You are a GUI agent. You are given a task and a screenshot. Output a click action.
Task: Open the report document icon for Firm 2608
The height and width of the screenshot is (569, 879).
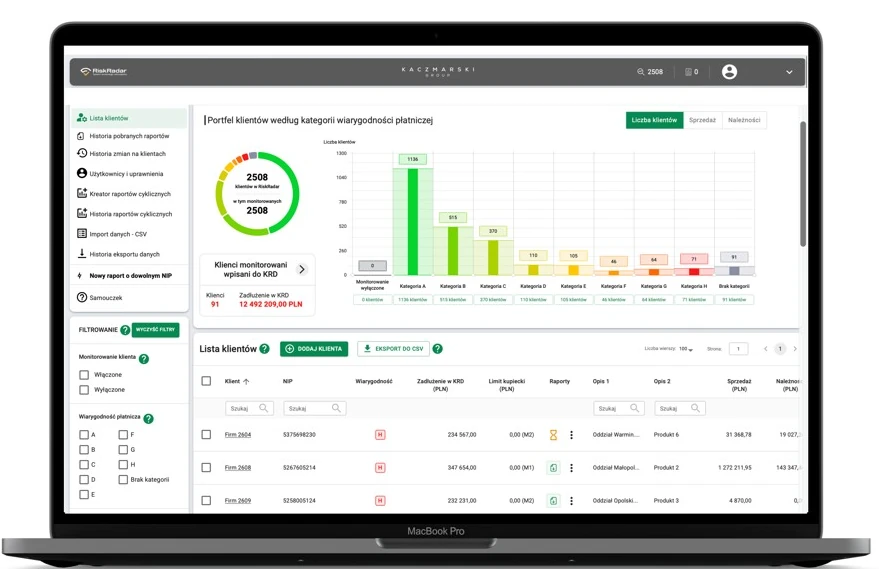(553, 468)
